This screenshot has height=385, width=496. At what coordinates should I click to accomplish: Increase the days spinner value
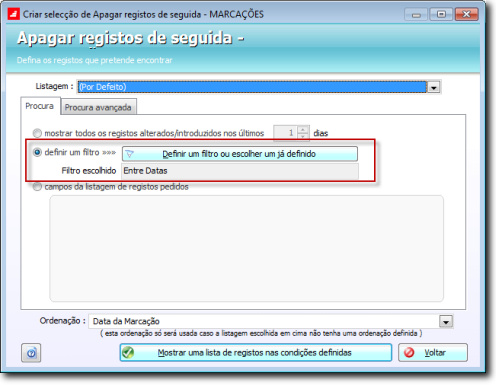303,129
